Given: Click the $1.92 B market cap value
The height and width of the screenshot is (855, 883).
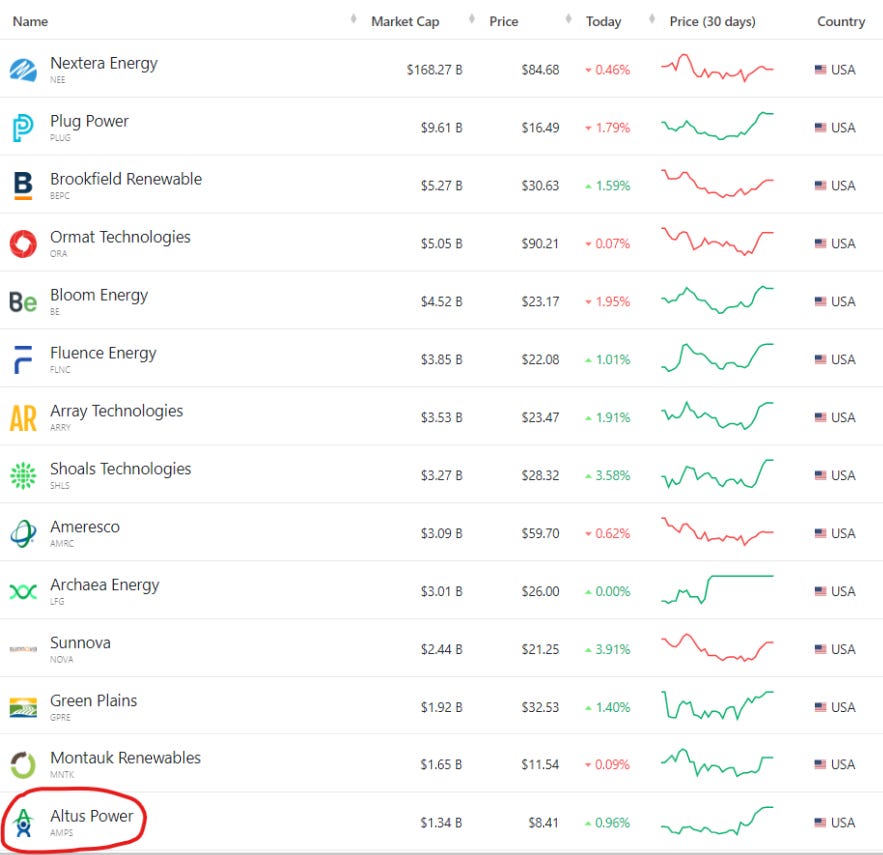Looking at the screenshot, I should 442,707.
